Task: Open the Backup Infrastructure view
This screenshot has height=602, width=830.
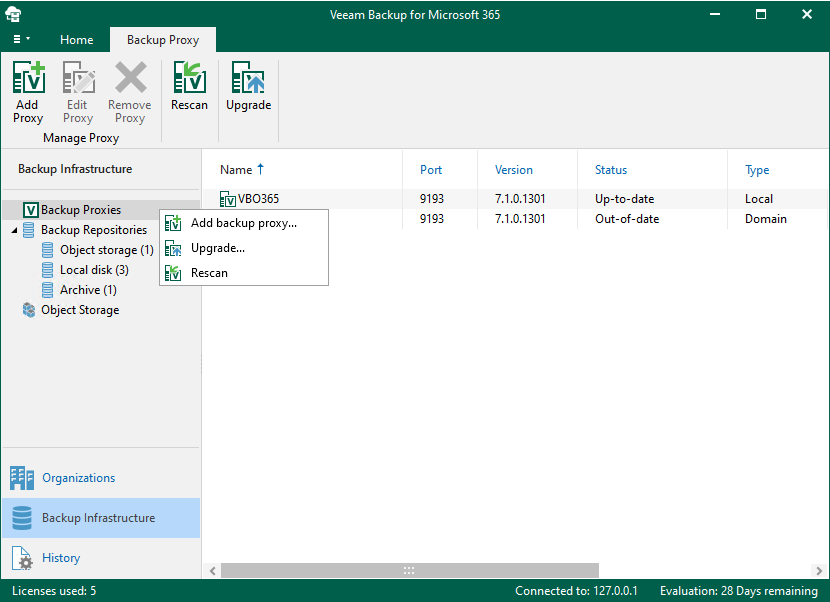Action: coord(101,518)
